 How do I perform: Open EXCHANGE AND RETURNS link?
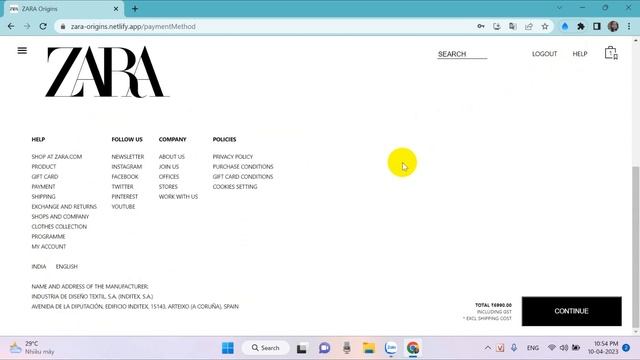(64, 207)
